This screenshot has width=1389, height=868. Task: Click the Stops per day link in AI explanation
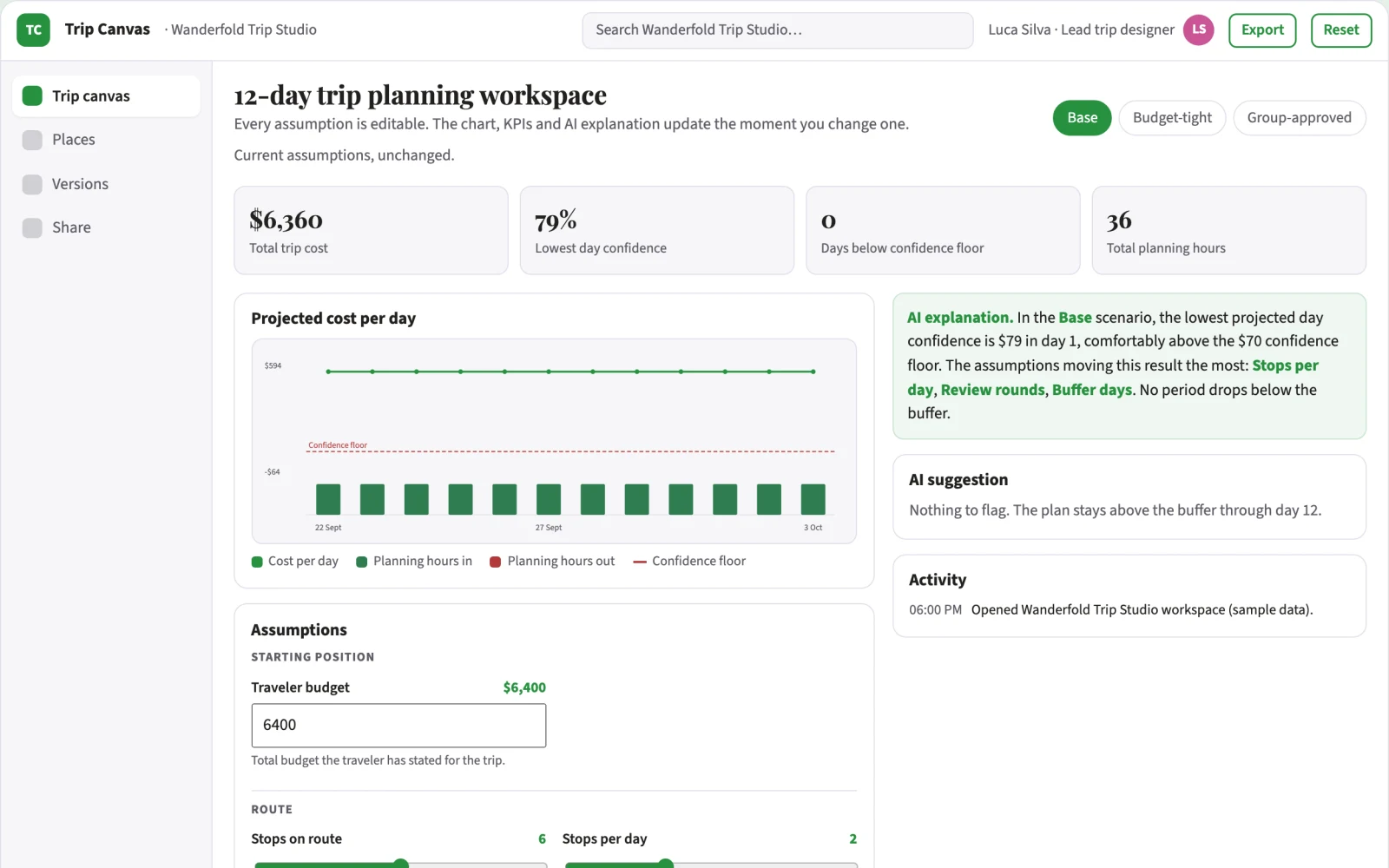coord(1113,378)
